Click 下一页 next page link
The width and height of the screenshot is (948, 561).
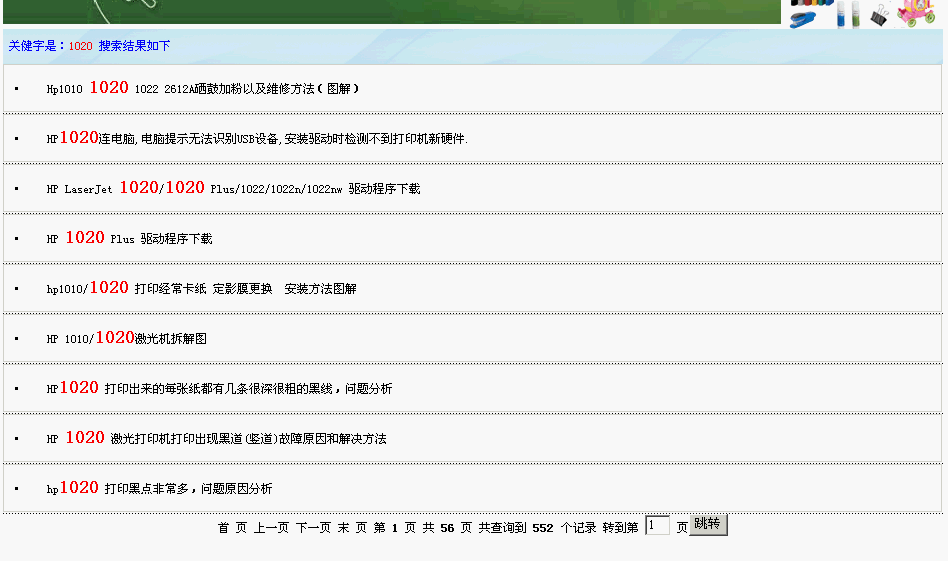click(313, 528)
